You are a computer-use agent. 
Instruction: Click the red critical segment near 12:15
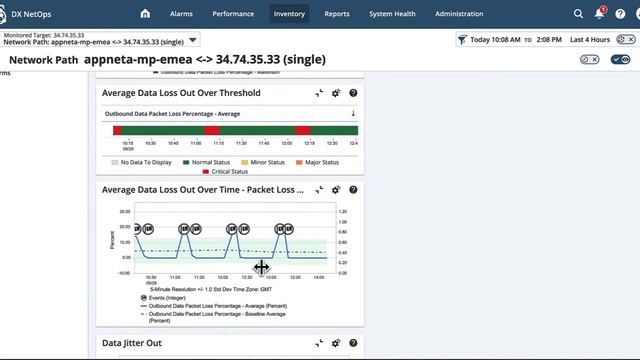tap(302, 130)
